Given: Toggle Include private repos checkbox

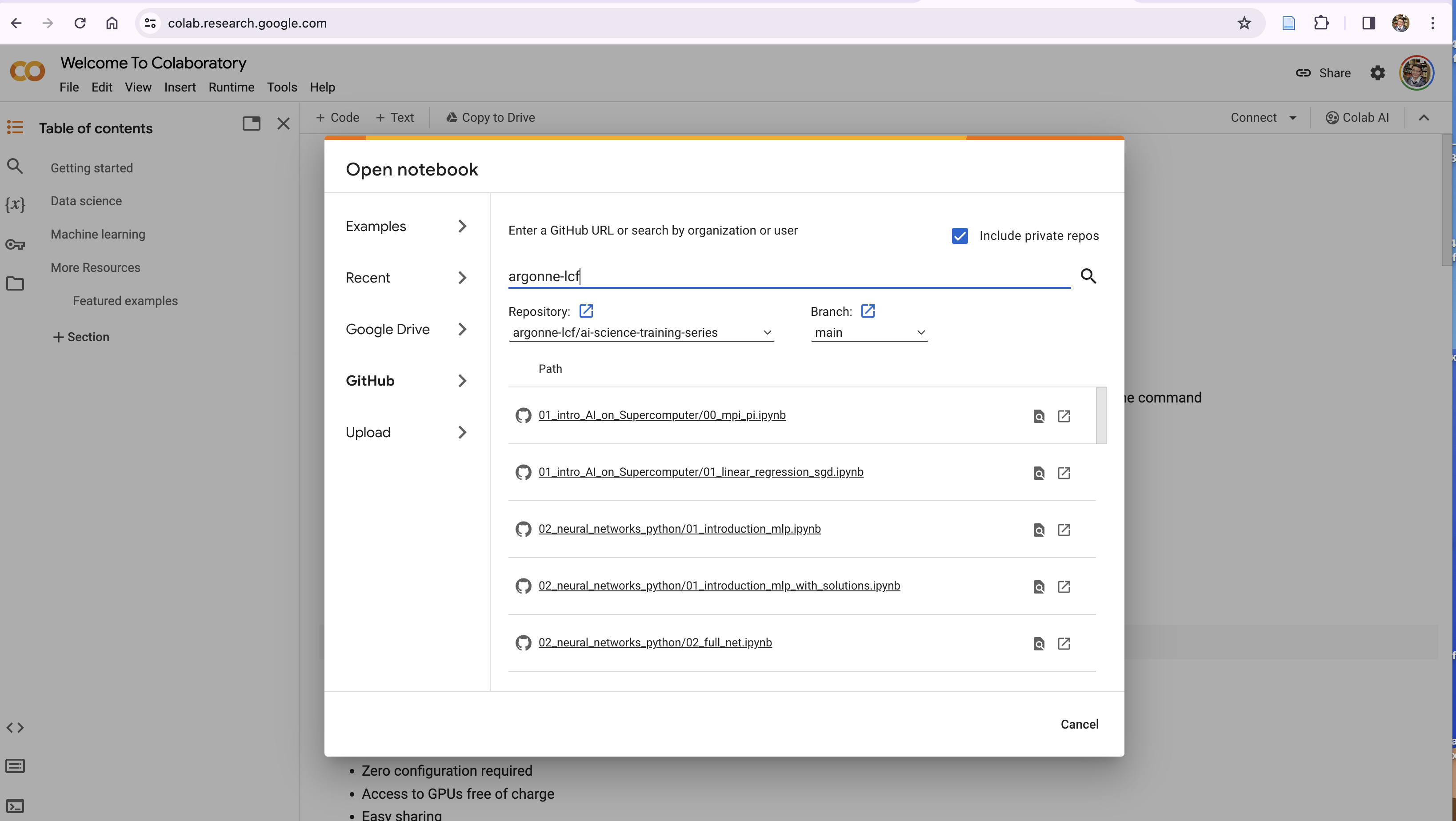Looking at the screenshot, I should point(960,235).
